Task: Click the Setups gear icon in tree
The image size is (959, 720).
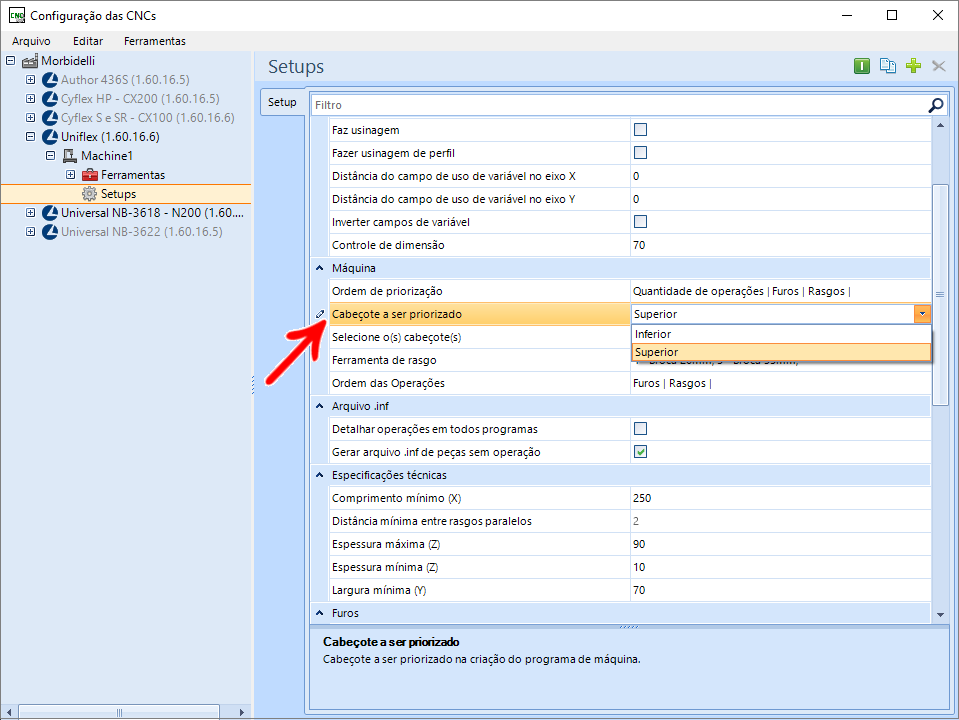Action: pos(89,194)
